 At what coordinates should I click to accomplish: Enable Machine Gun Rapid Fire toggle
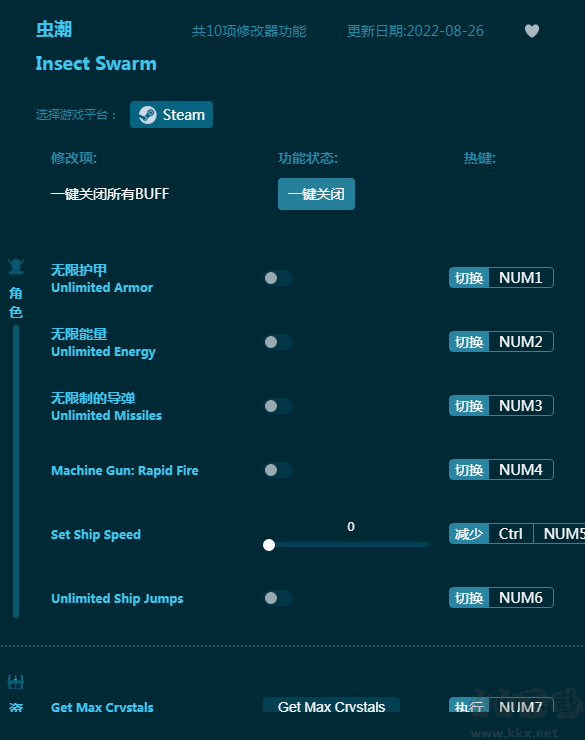(278, 470)
